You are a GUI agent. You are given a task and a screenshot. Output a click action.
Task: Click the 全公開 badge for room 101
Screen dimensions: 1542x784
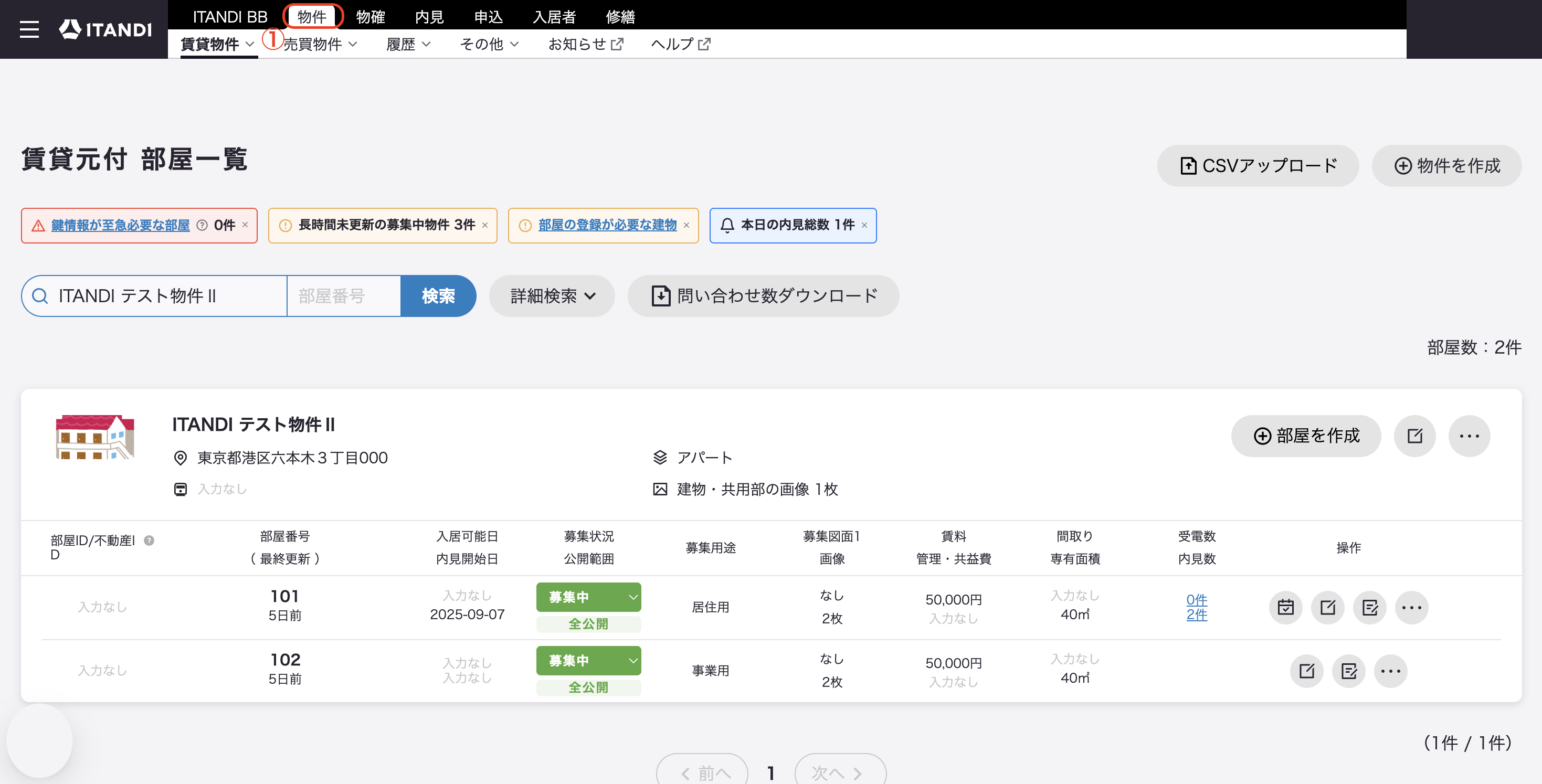coord(588,623)
